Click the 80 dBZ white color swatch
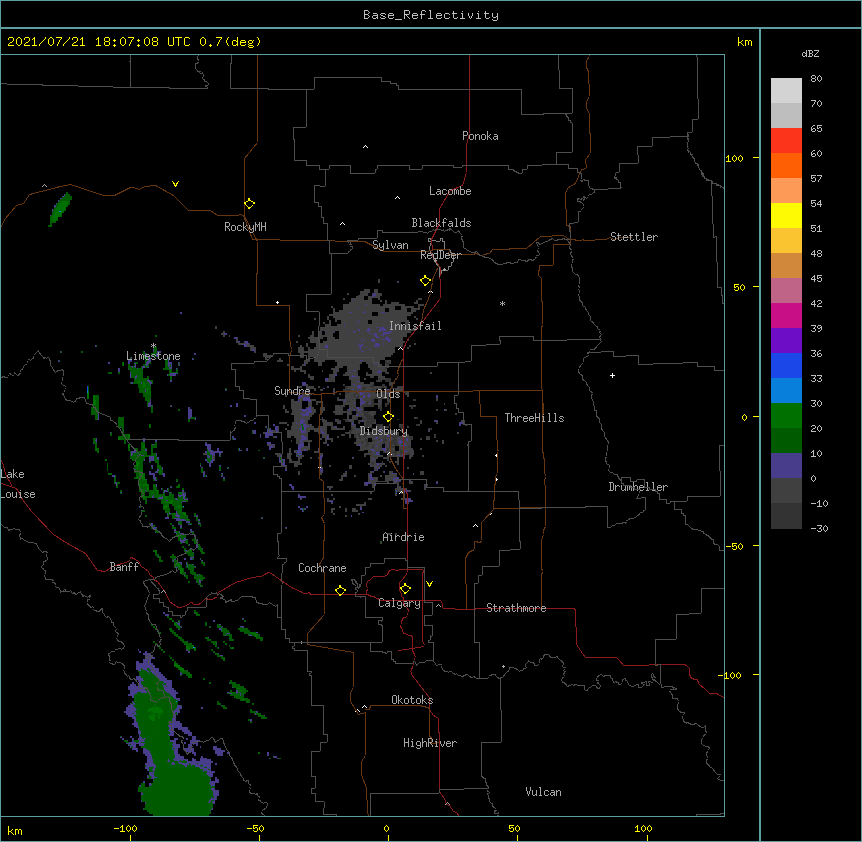The image size is (862, 842). [786, 90]
